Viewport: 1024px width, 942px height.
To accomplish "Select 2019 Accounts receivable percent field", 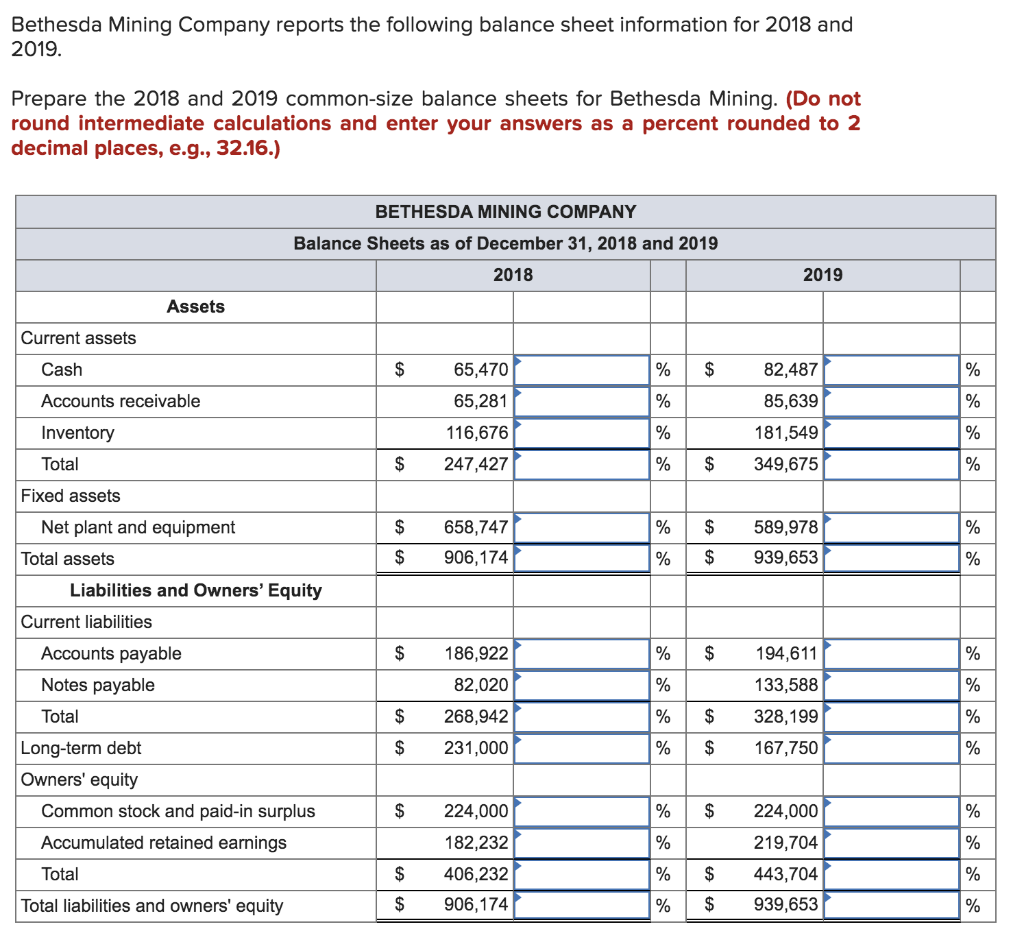I will point(891,401).
